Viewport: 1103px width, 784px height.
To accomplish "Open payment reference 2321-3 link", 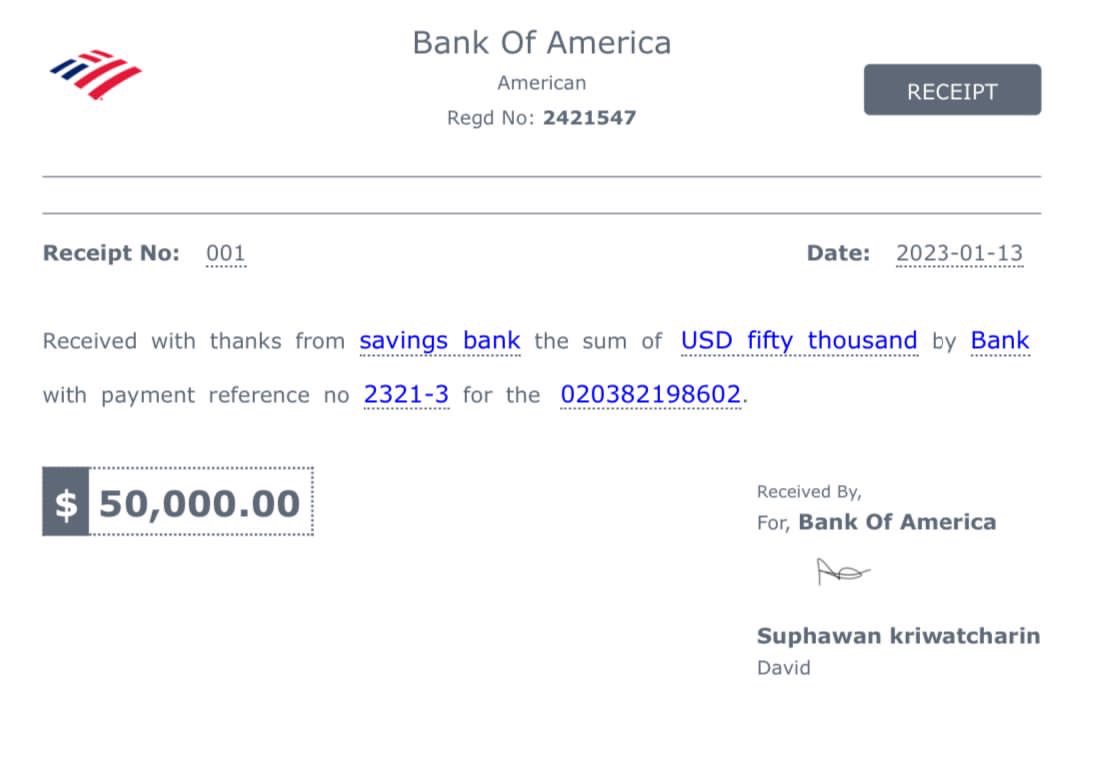I will pos(406,395).
